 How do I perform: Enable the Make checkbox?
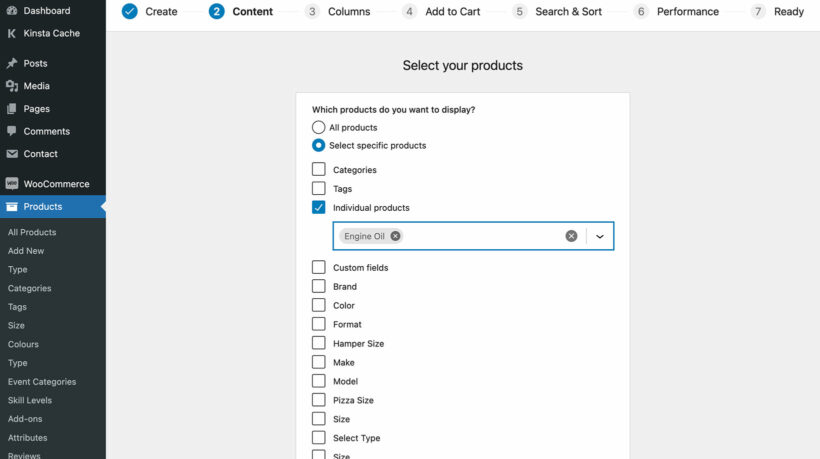pyautogui.click(x=318, y=362)
